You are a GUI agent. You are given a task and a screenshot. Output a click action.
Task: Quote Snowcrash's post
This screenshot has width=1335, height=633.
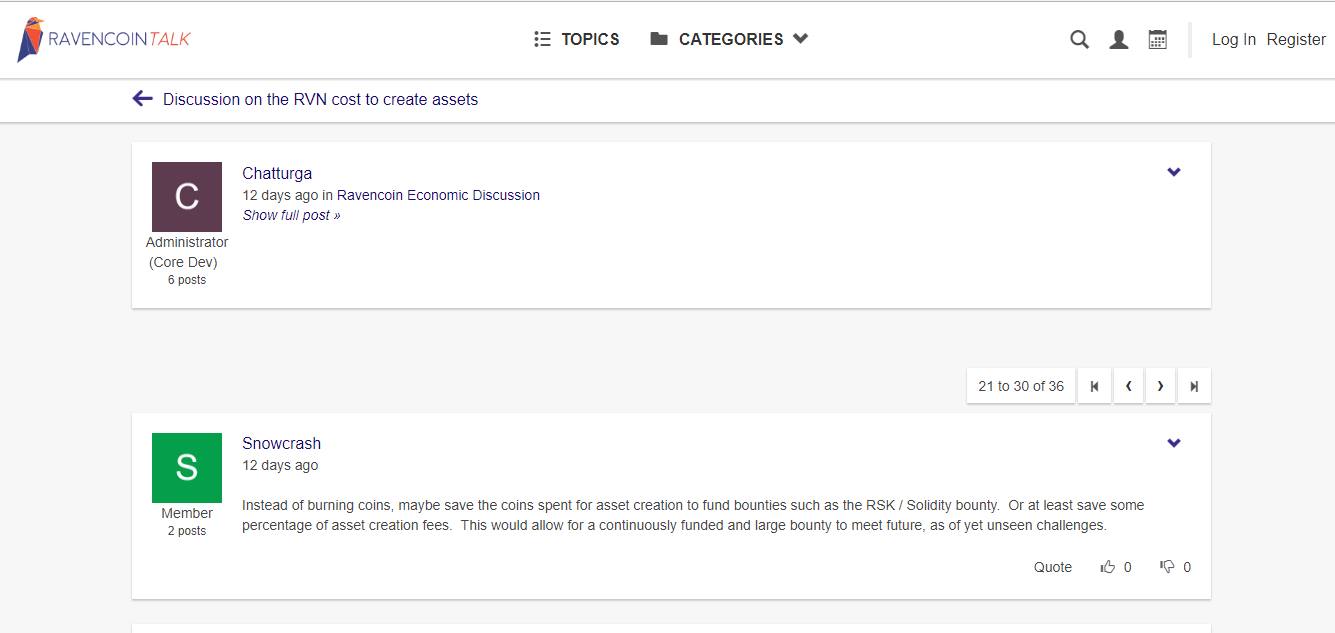[1052, 567]
